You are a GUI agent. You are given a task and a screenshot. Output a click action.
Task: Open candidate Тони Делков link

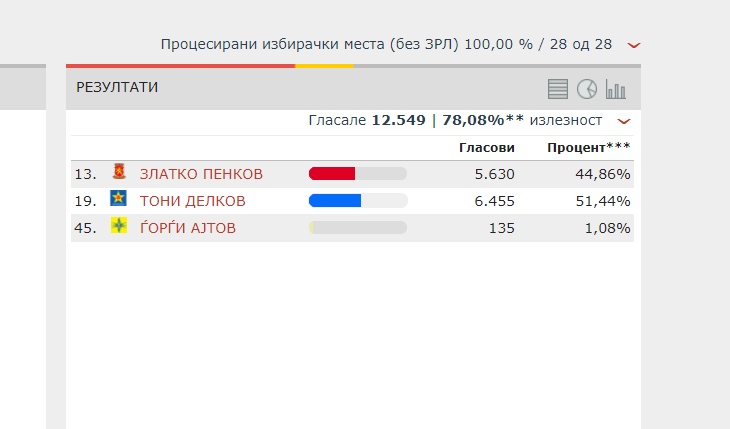[192, 201]
